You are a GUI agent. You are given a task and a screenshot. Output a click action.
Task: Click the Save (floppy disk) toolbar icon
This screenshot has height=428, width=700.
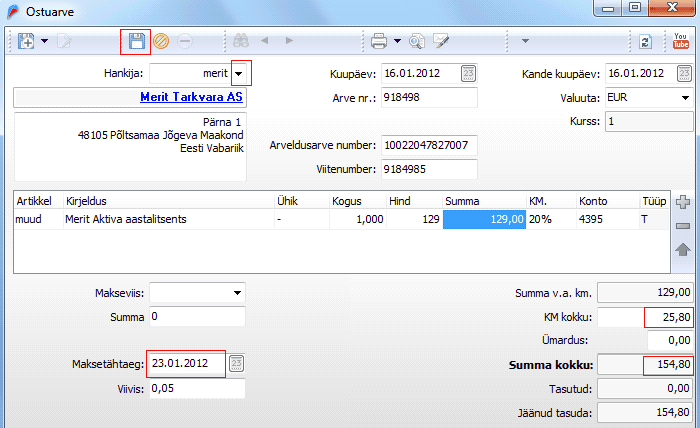click(x=135, y=42)
